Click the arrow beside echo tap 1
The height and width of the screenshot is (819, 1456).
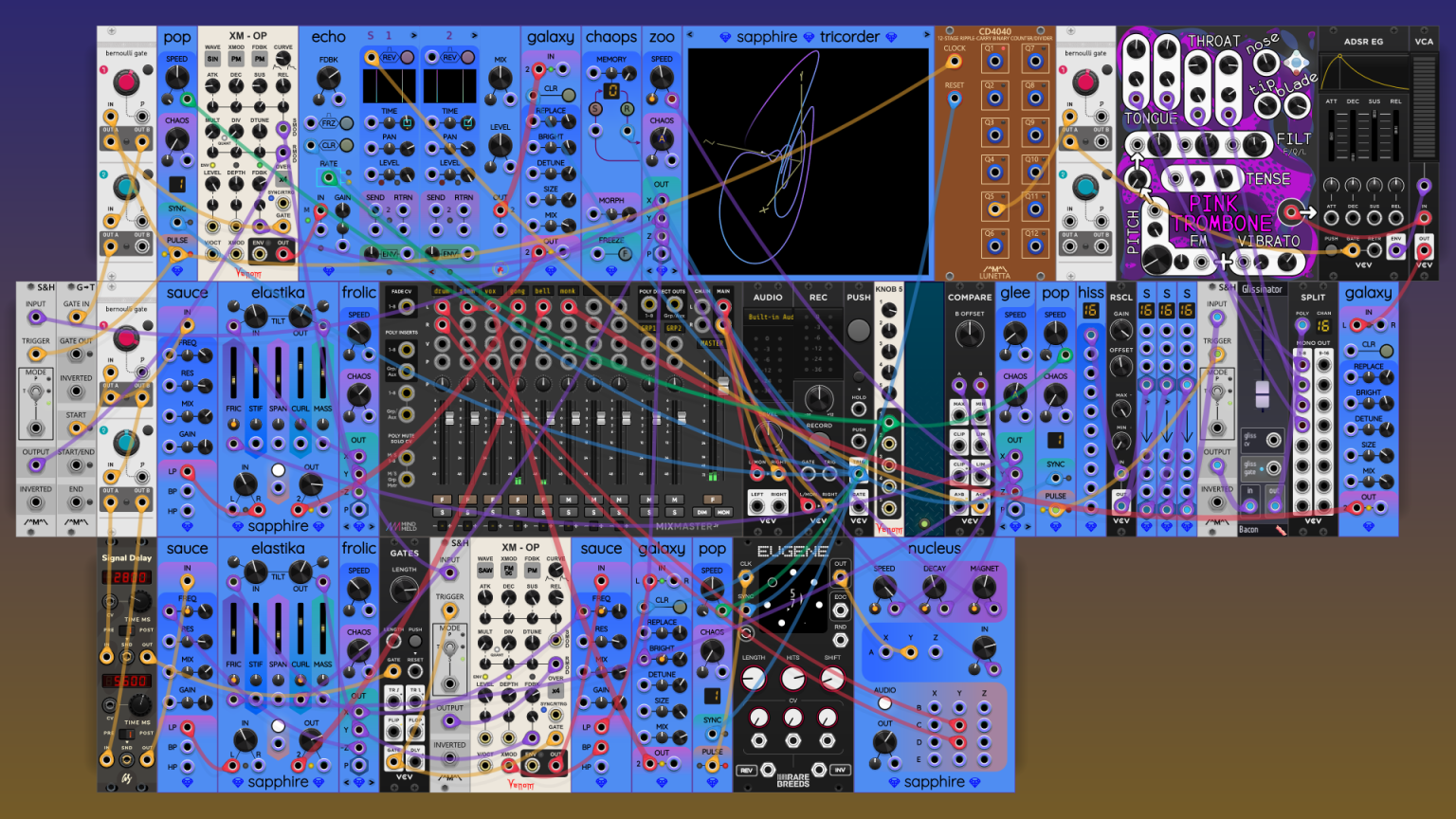pyautogui.click(x=413, y=36)
